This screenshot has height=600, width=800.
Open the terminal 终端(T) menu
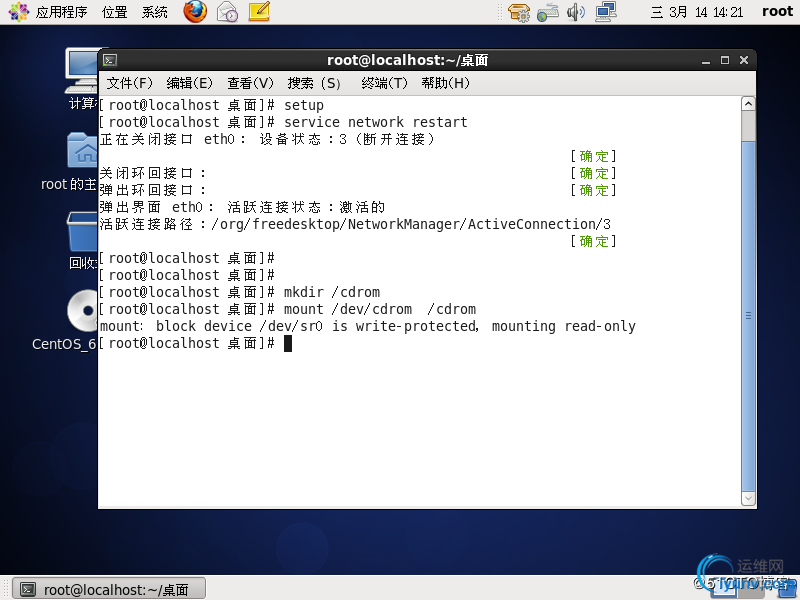point(384,83)
